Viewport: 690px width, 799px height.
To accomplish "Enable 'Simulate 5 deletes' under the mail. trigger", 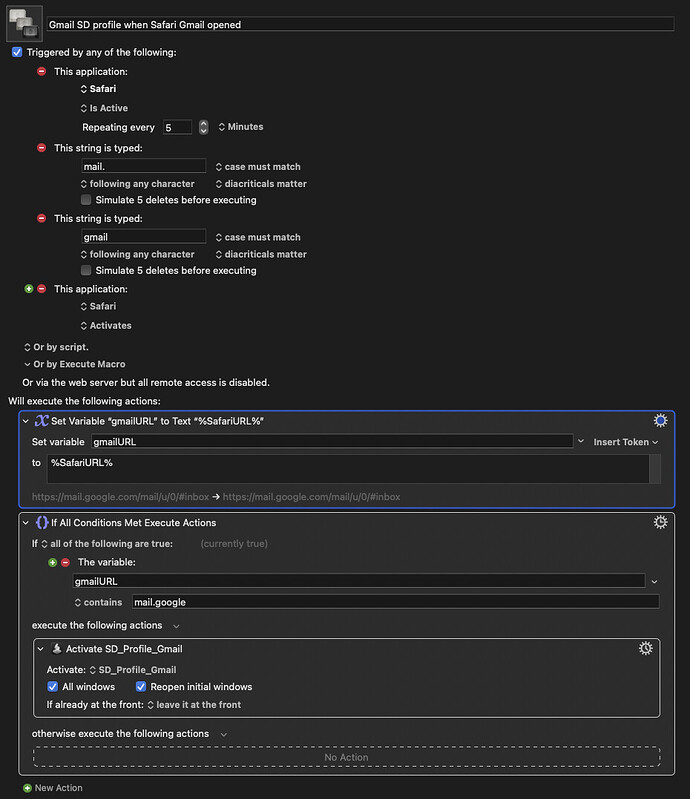I will point(87,200).
